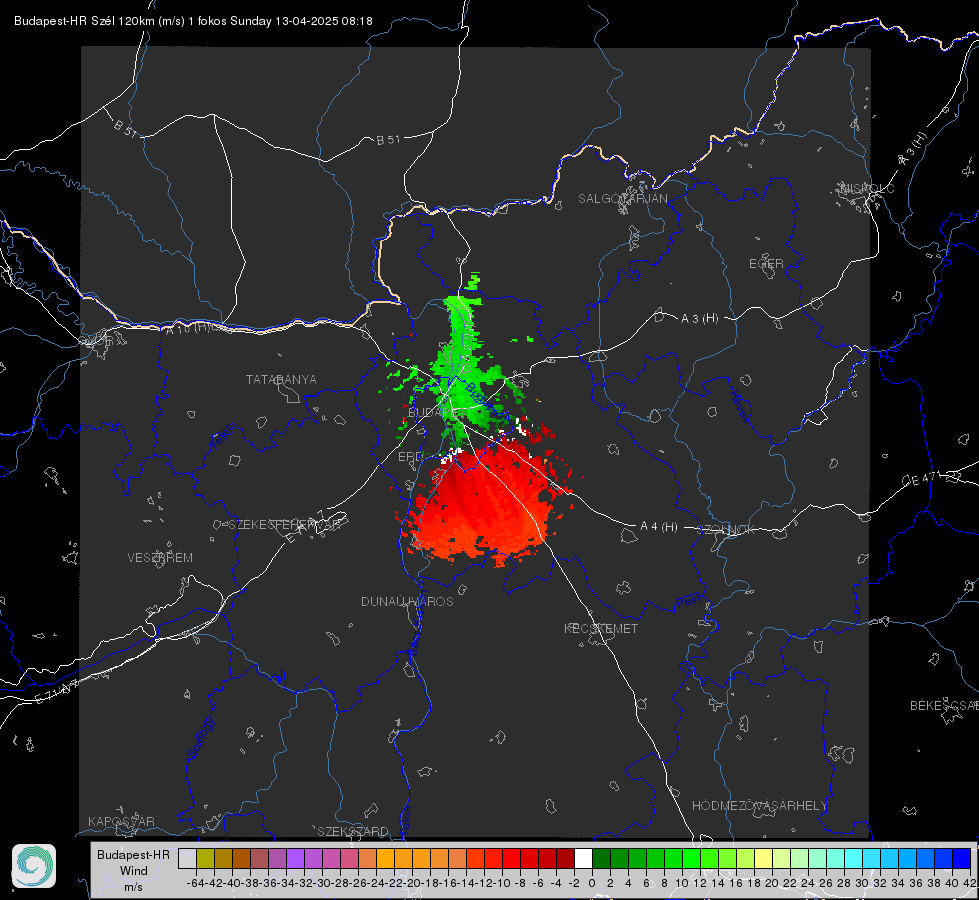Click the VESZPRÉM city label
The width and height of the screenshot is (979, 900).
(160, 557)
